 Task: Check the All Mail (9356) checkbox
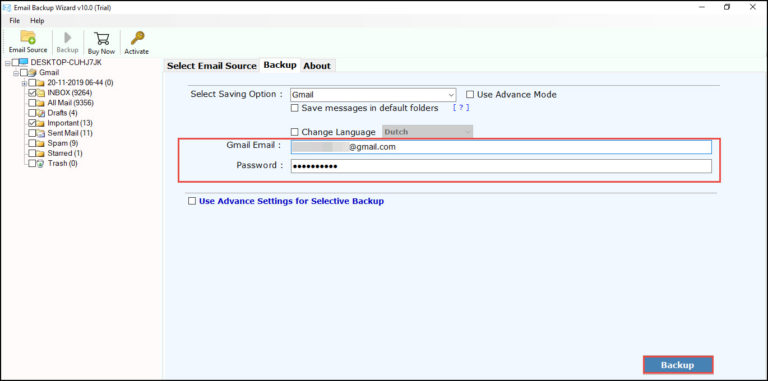coord(32,103)
